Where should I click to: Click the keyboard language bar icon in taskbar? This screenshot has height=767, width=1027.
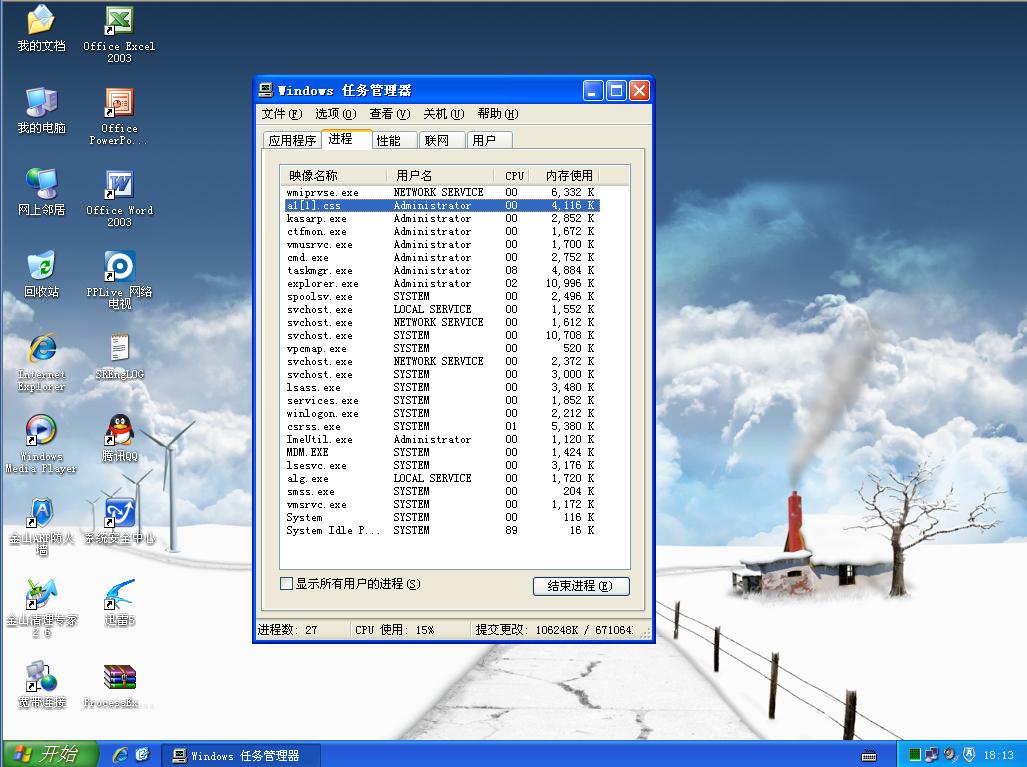pos(868,756)
